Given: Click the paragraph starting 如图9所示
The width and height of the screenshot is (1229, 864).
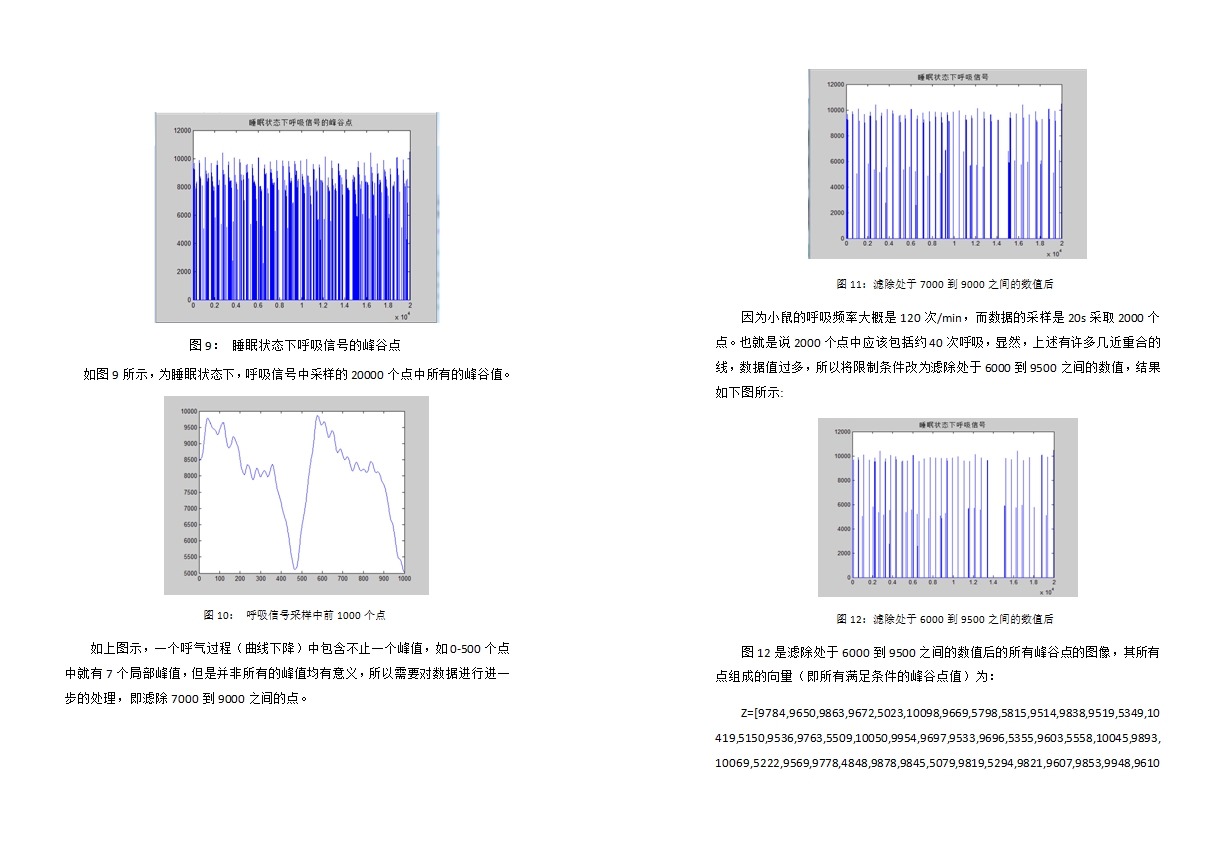Looking at the screenshot, I should click(297, 375).
